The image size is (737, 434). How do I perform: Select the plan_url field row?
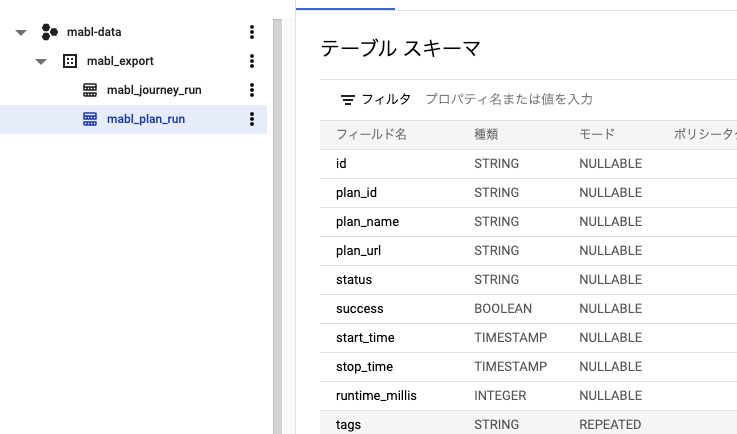click(358, 250)
